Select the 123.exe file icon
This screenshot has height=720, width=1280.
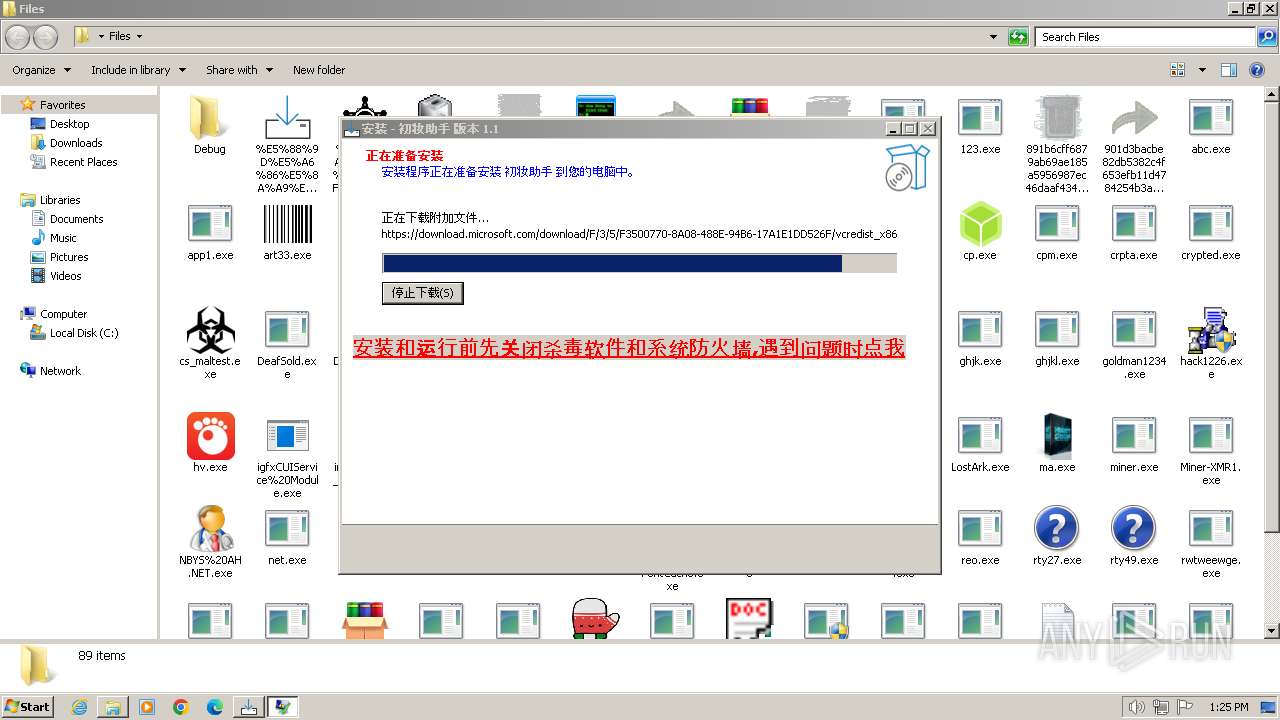pyautogui.click(x=980, y=118)
